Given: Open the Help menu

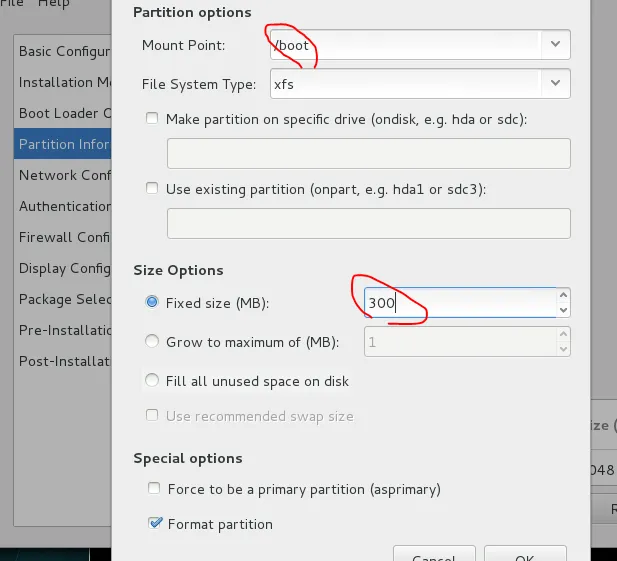Looking at the screenshot, I should (x=54, y=4).
